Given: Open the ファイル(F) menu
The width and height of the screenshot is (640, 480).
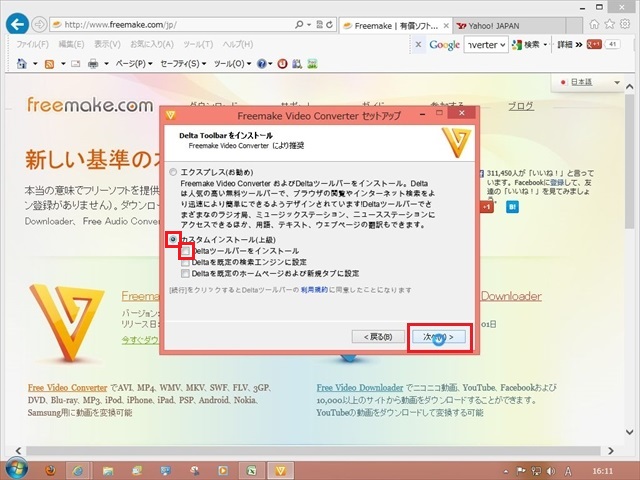Looking at the screenshot, I should coord(33,44).
